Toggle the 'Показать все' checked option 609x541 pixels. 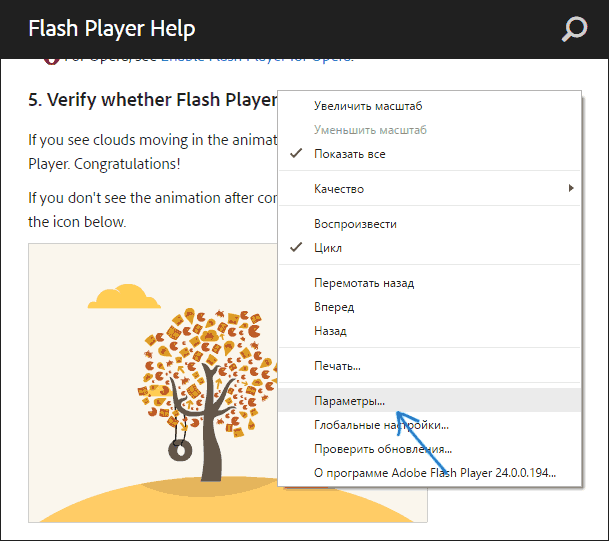tap(349, 154)
